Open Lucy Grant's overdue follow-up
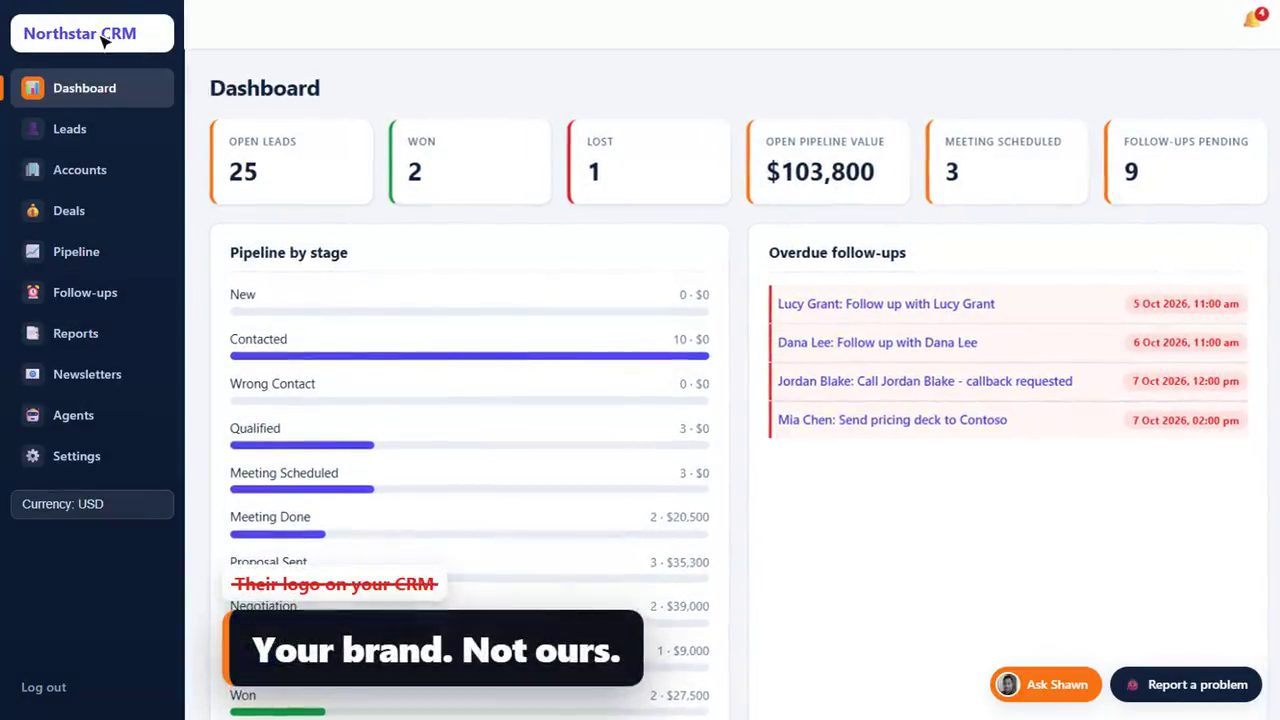Screen dimensions: 1280x720 point(1008,304)
